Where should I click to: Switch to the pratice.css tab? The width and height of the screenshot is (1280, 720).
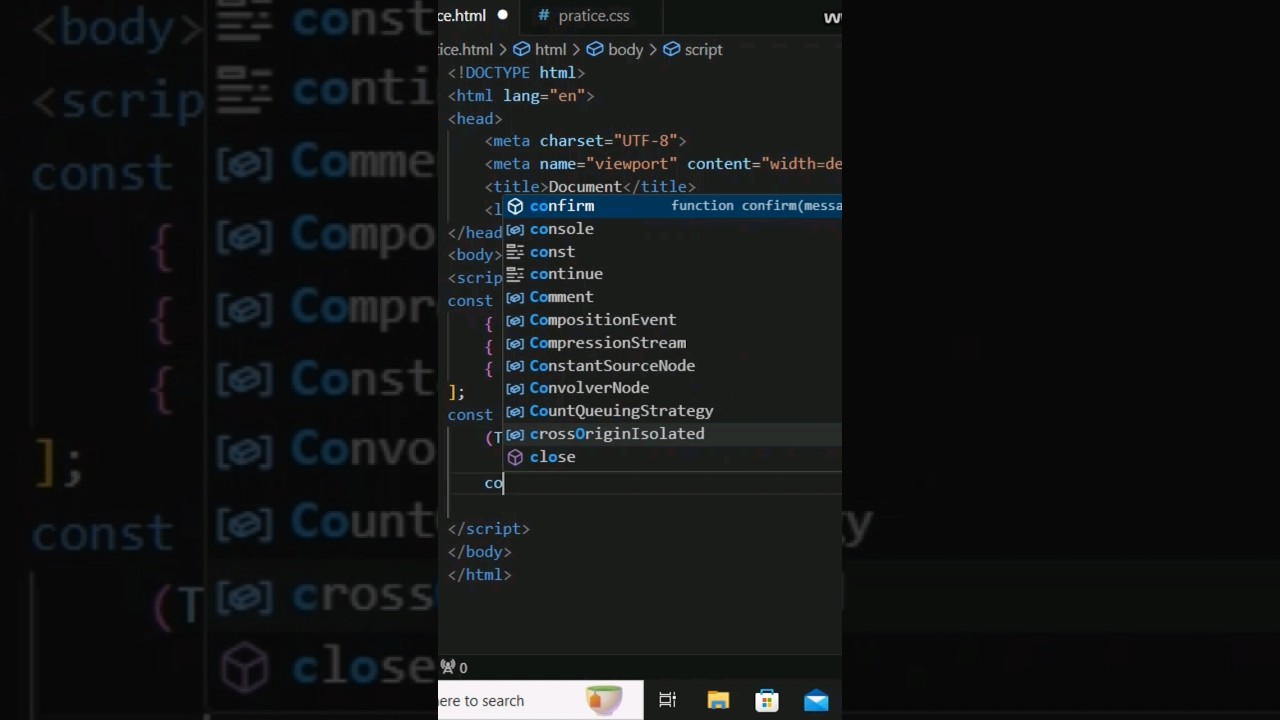click(x=583, y=16)
